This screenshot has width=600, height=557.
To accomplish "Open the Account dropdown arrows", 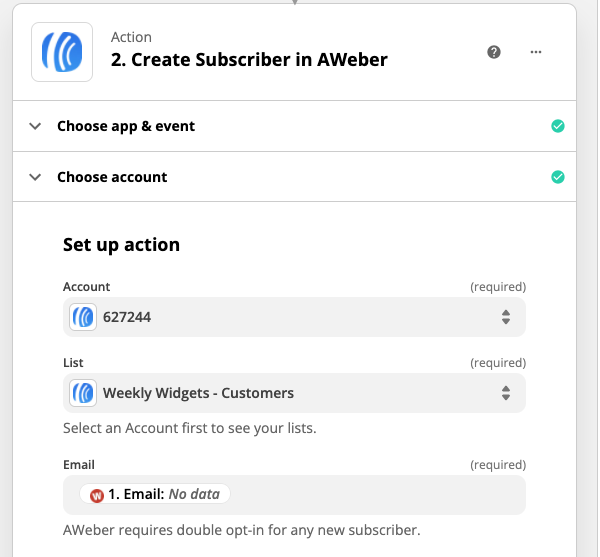I will pos(506,317).
